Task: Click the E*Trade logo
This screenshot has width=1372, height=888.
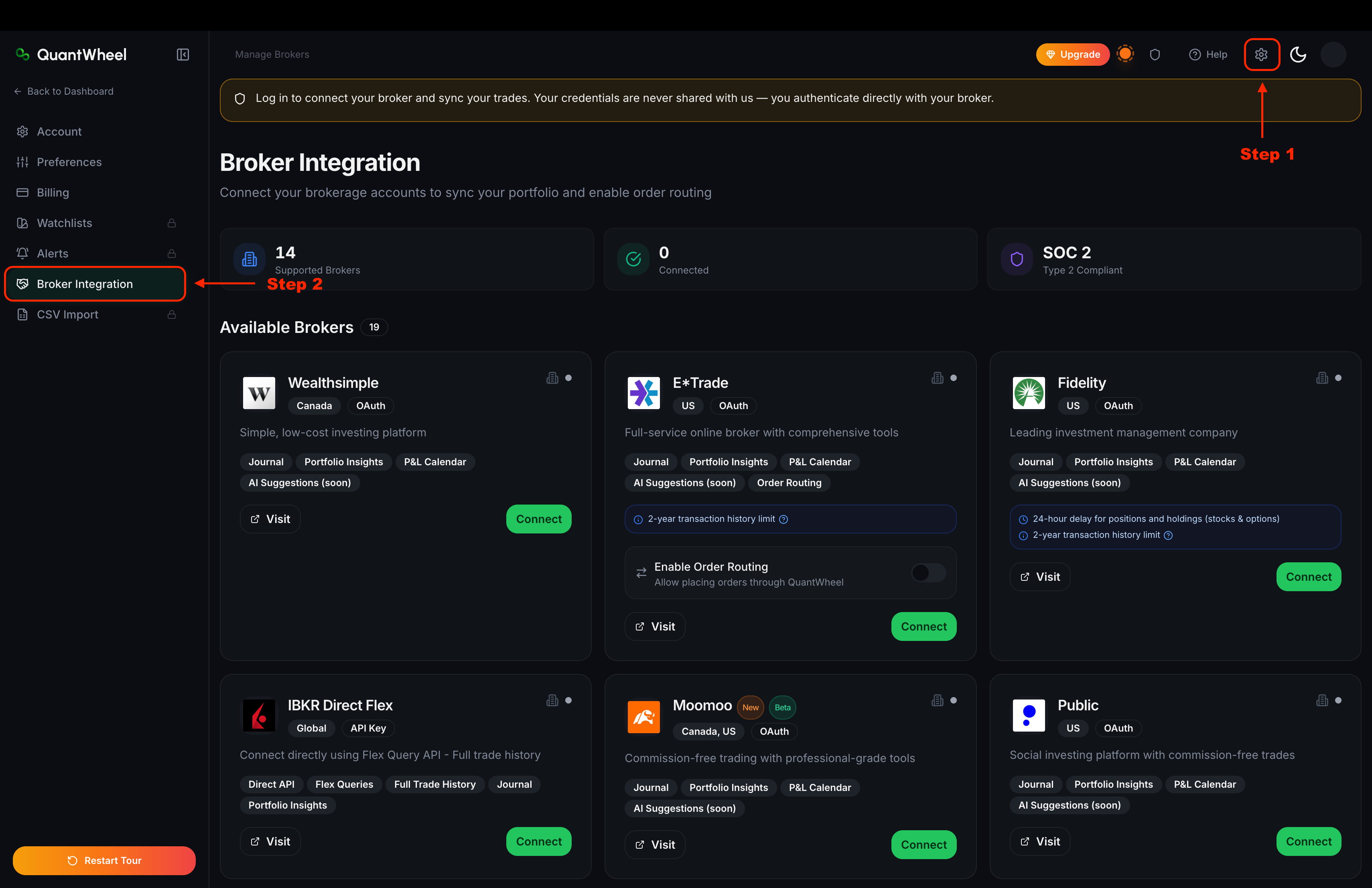Action: click(643, 393)
